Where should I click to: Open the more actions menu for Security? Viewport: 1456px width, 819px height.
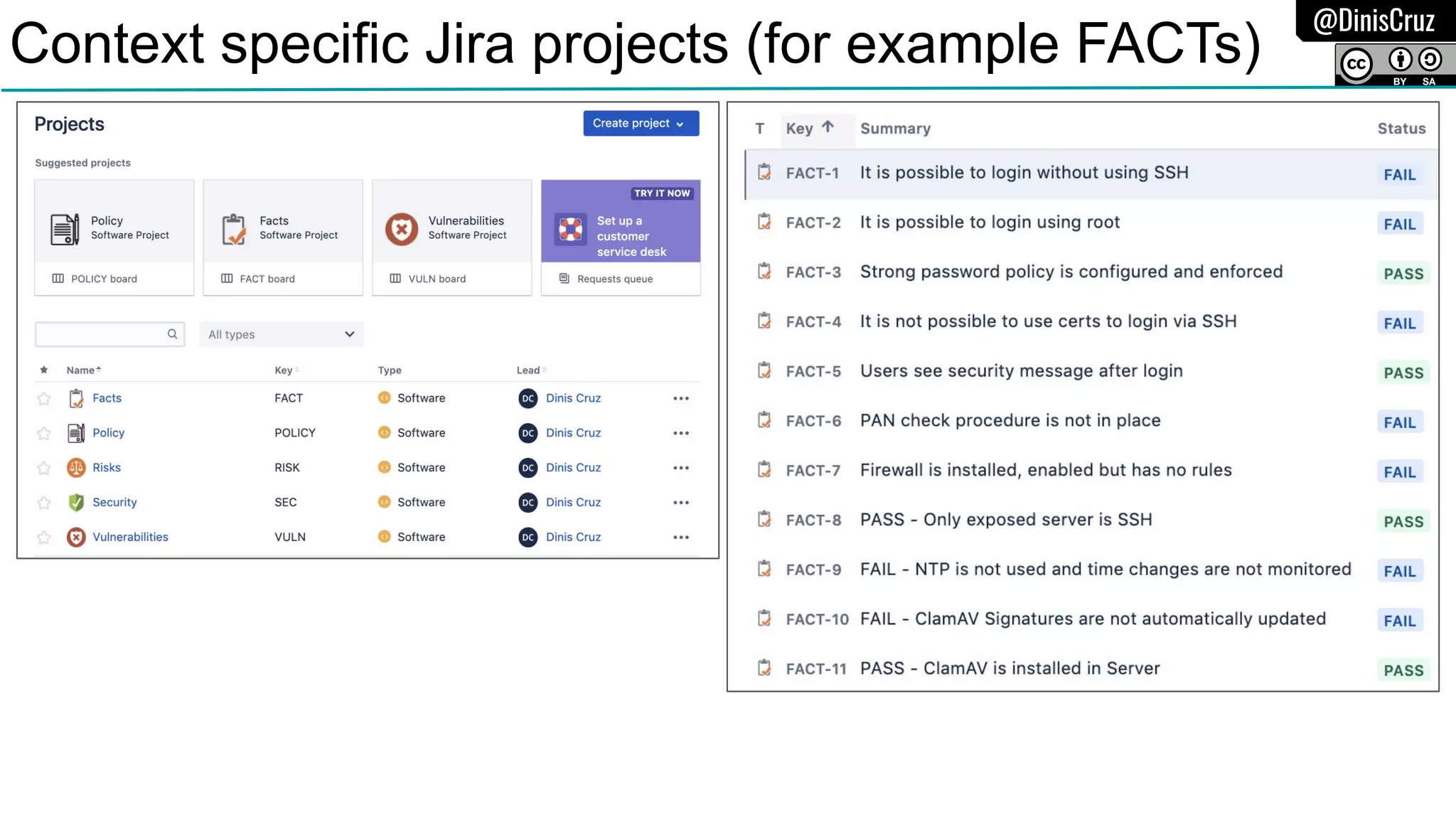click(x=681, y=503)
